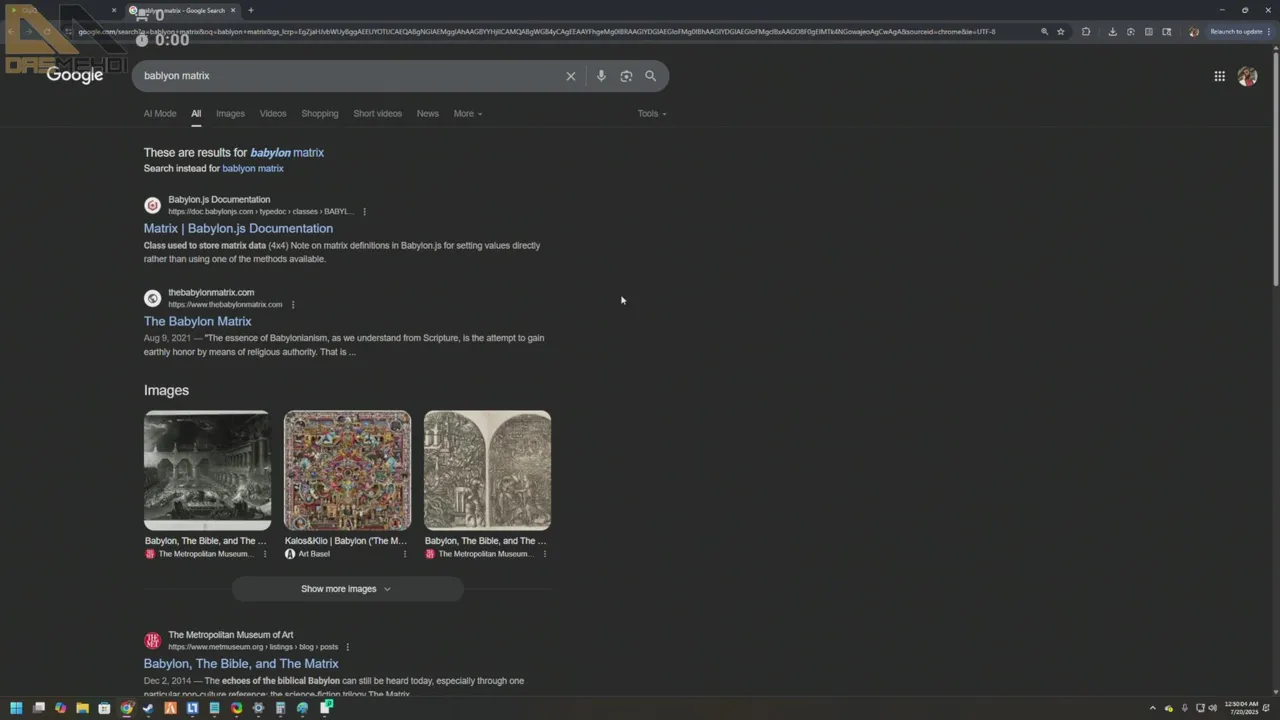Viewport: 1280px width, 720px height.
Task: Go to the Google homepage logo
Action: [75, 75]
